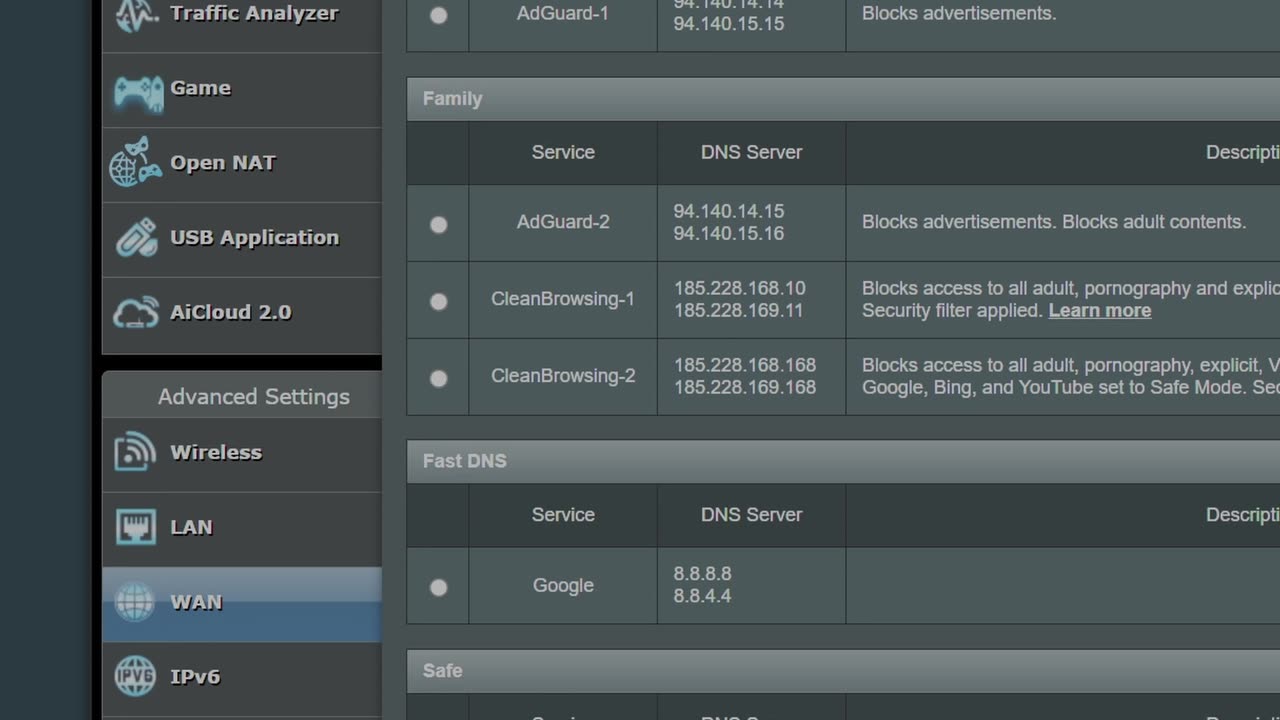Select the AdGuard-2 radio button
The width and height of the screenshot is (1280, 720).
[x=438, y=225]
